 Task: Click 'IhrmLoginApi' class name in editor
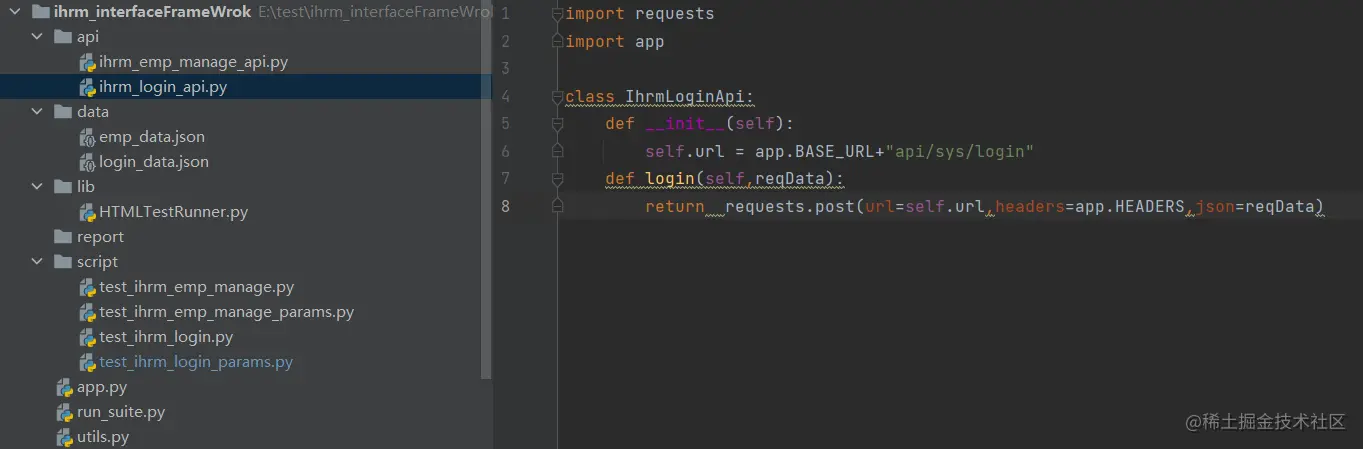(x=685, y=97)
